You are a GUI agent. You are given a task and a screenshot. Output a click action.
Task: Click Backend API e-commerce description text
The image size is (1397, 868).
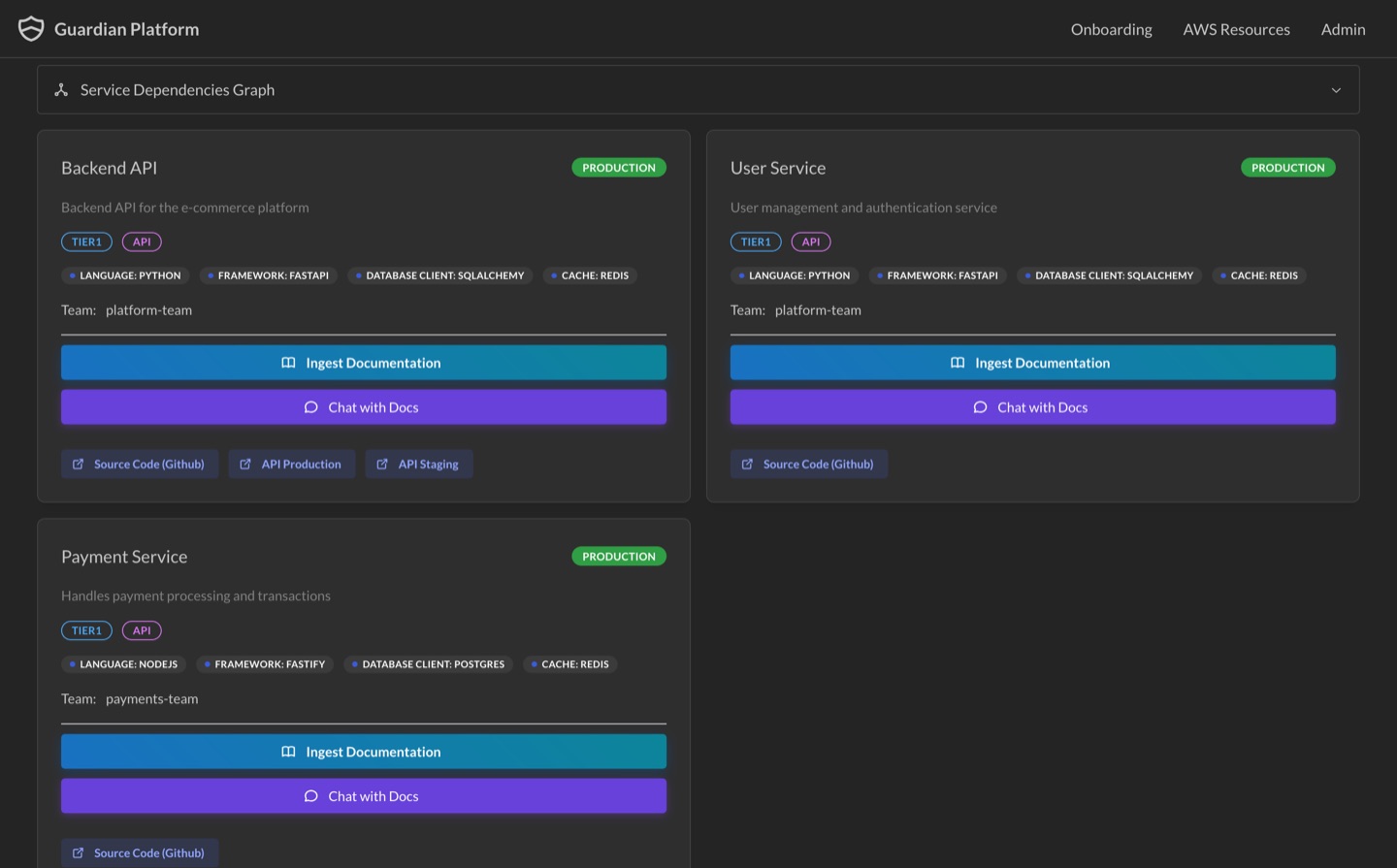point(185,208)
